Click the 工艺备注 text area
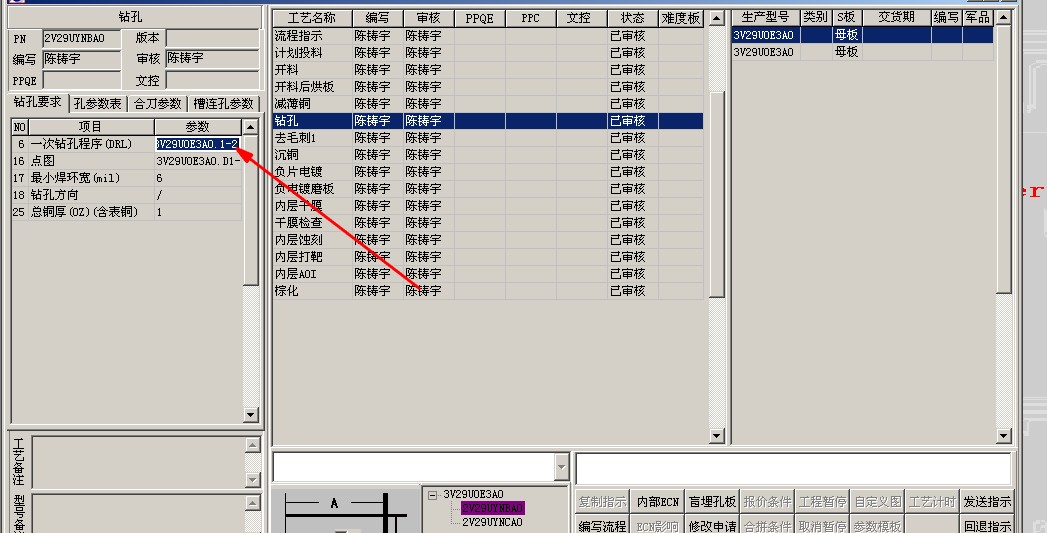The height and width of the screenshot is (533, 1047). (x=138, y=462)
